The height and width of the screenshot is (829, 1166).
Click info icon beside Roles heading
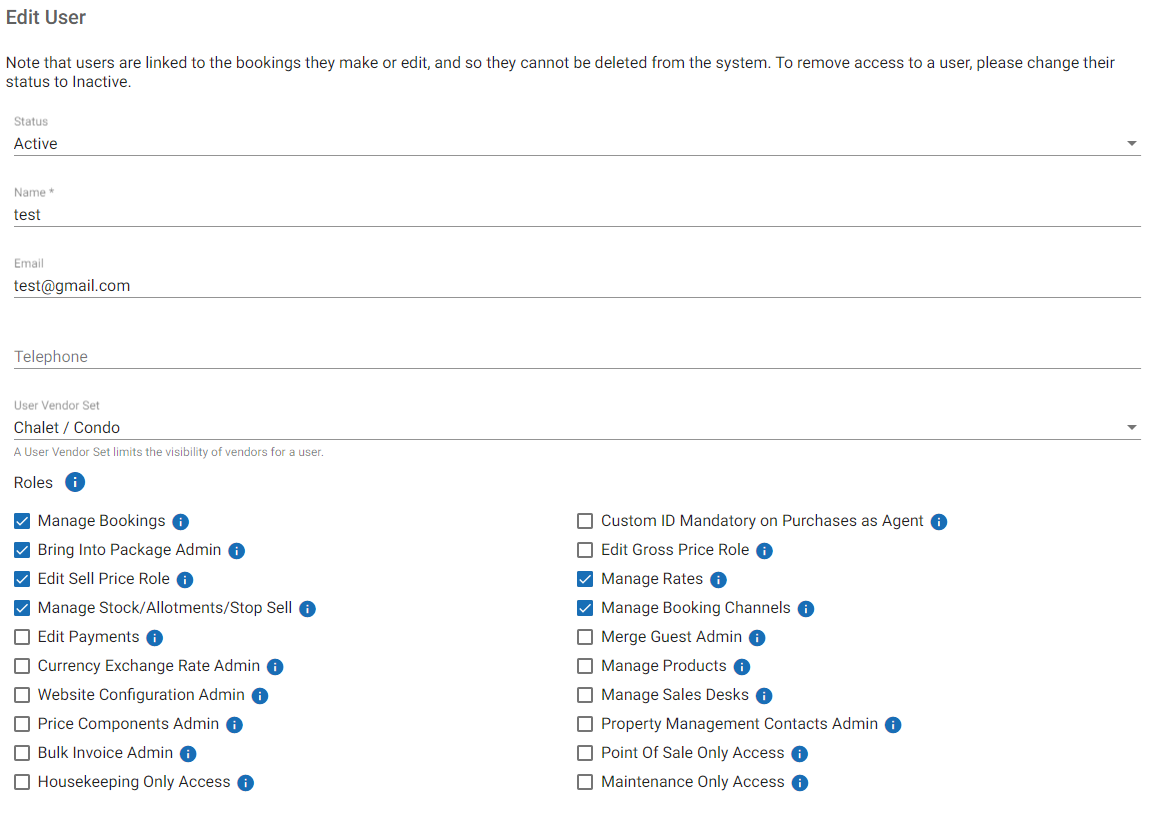tap(75, 482)
